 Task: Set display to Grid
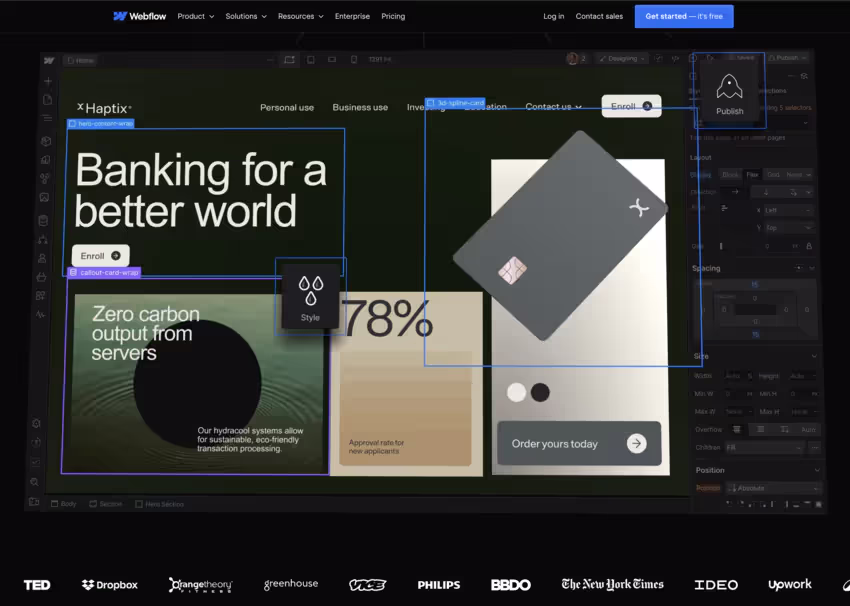[773, 175]
